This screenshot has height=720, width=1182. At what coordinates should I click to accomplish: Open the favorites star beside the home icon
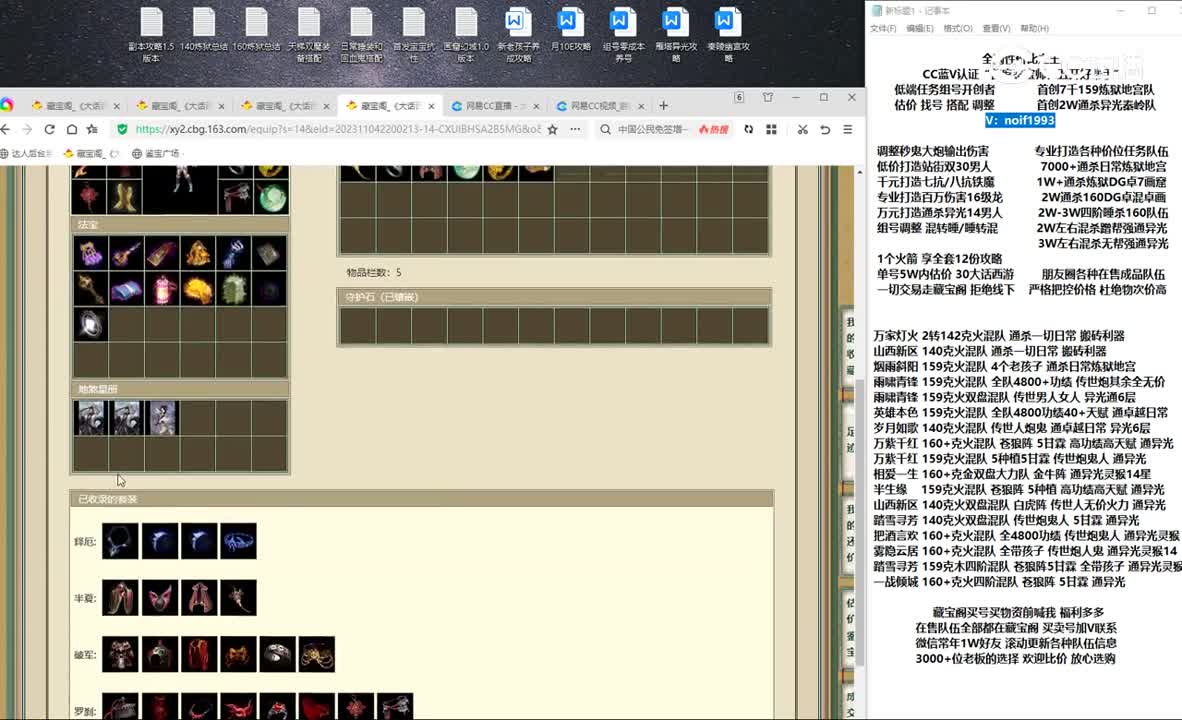click(93, 130)
